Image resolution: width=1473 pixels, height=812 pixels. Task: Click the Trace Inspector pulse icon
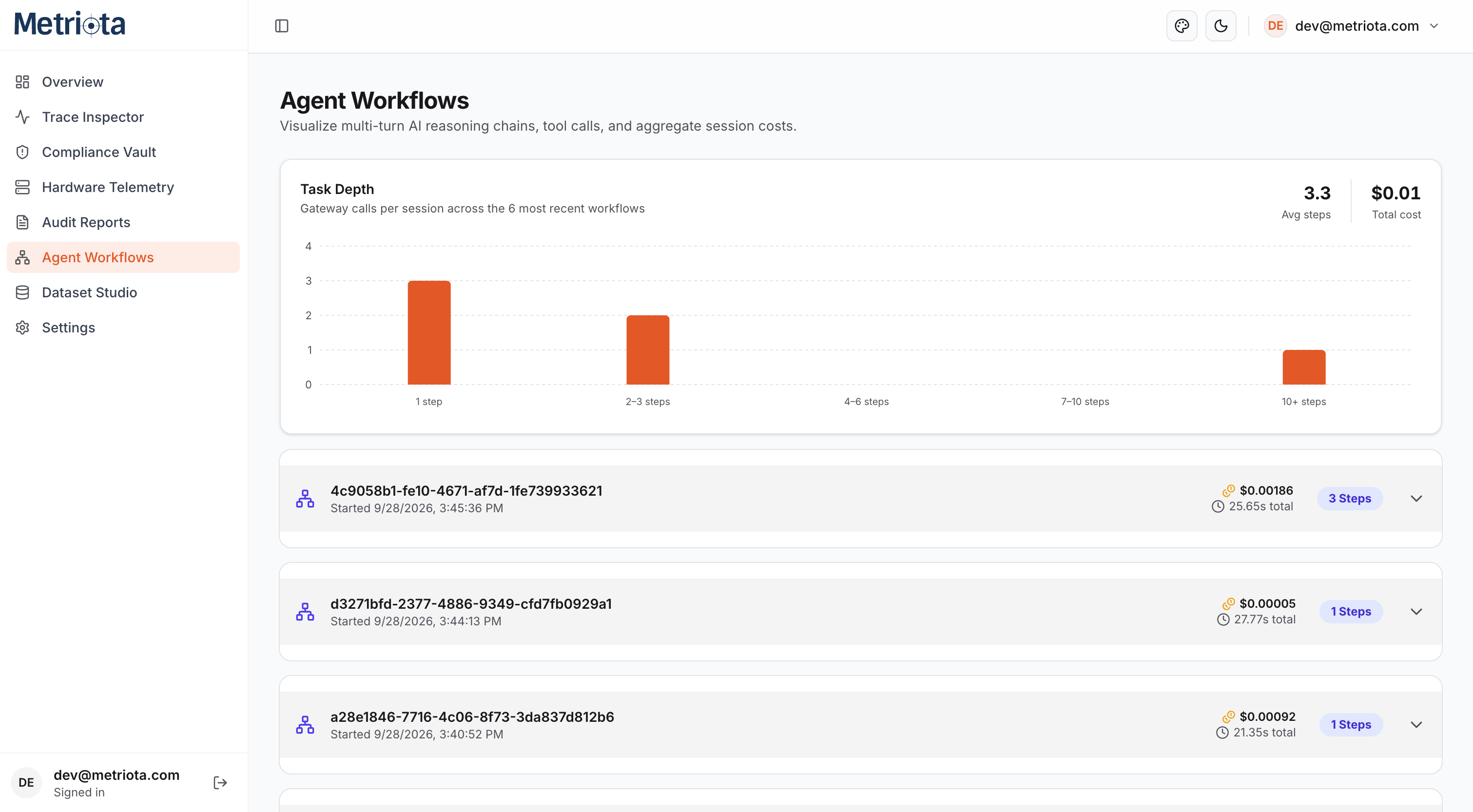(x=22, y=116)
